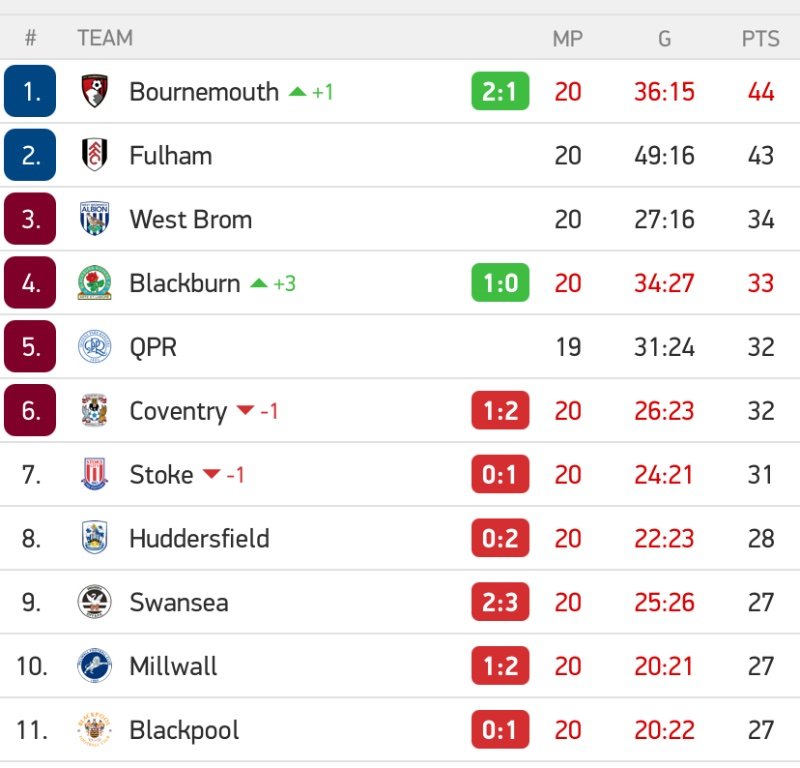The width and height of the screenshot is (800, 768).
Task: Click Blackburn's green 1:0 score badge
Action: point(500,283)
